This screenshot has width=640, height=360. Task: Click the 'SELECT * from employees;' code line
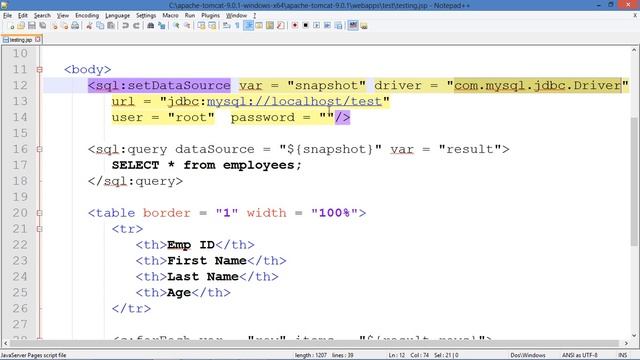tap(207, 165)
